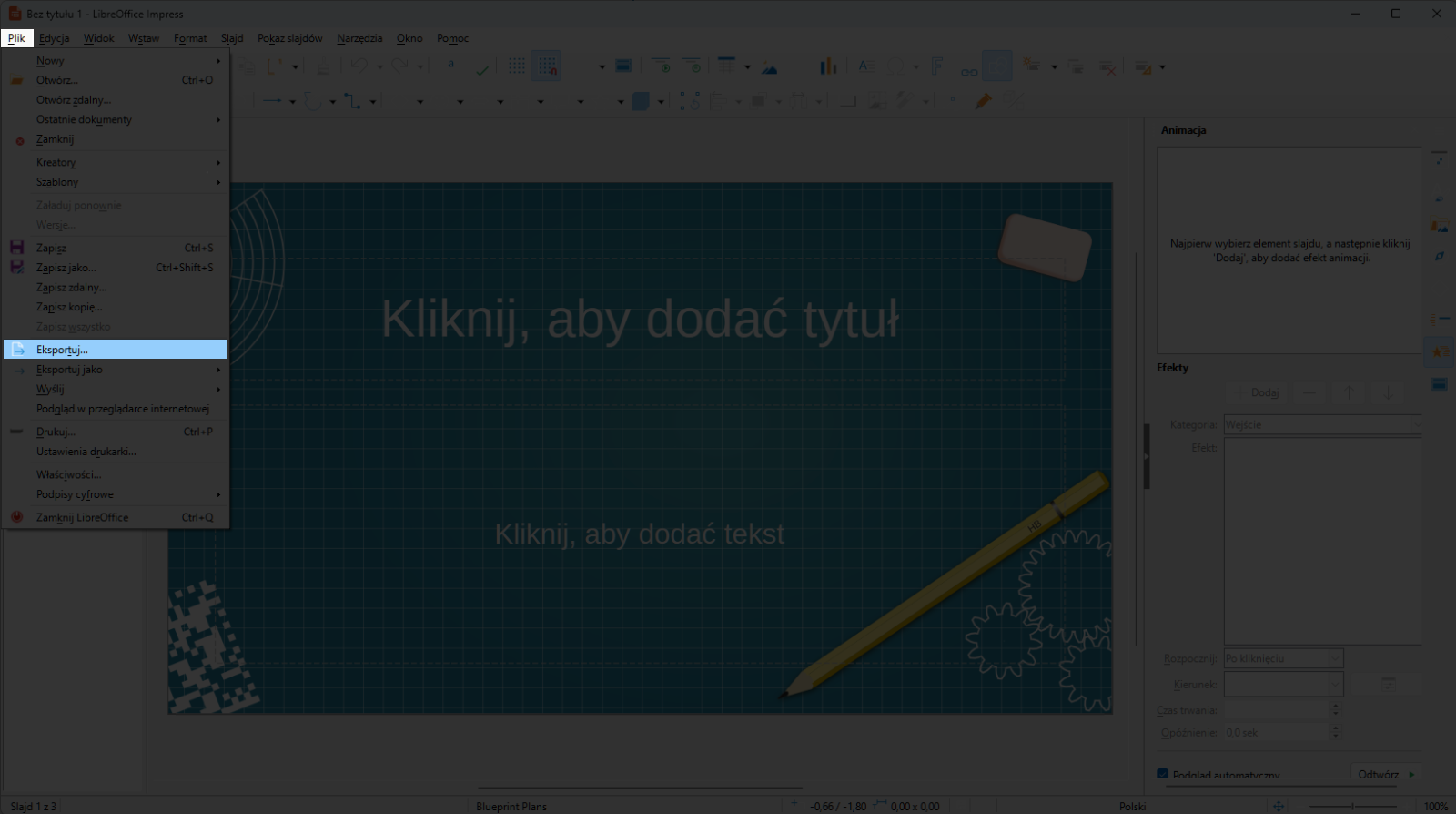
Task: Select the line arrow drawing tool
Action: (271, 100)
